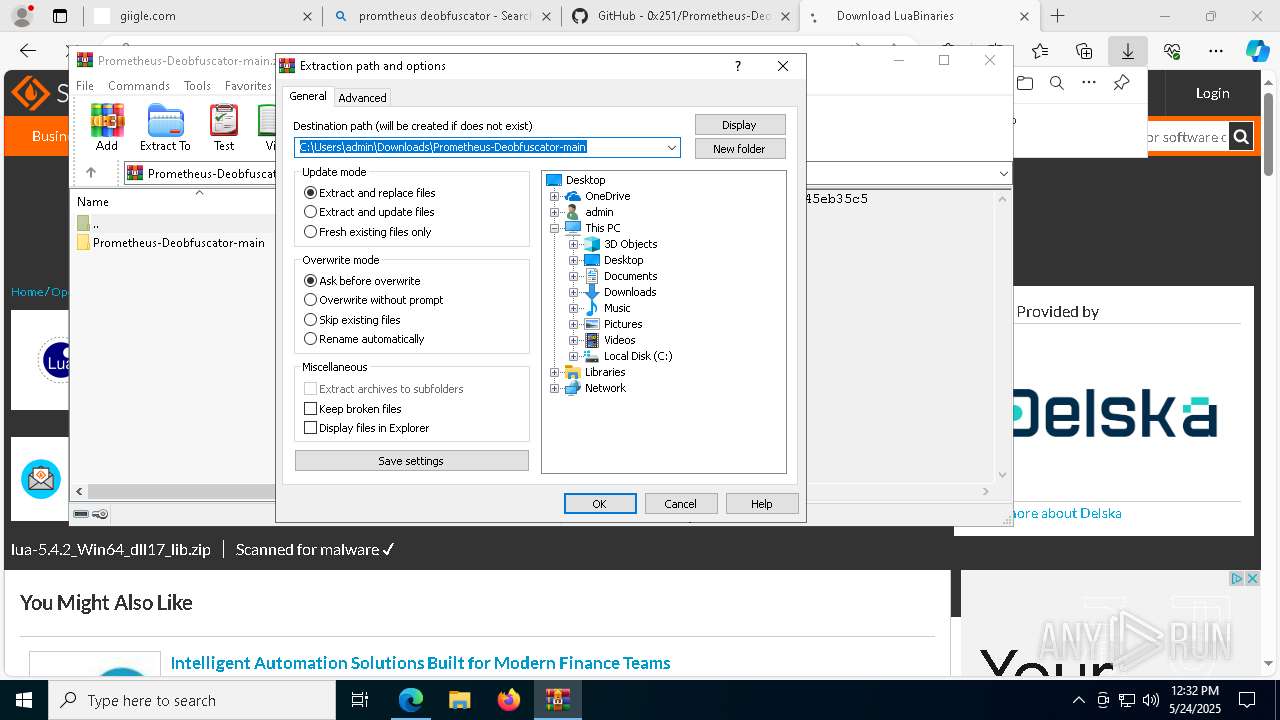Screen dimensions: 1280x720
Task: Open the Edge browser on the taskbar
Action: point(411,700)
